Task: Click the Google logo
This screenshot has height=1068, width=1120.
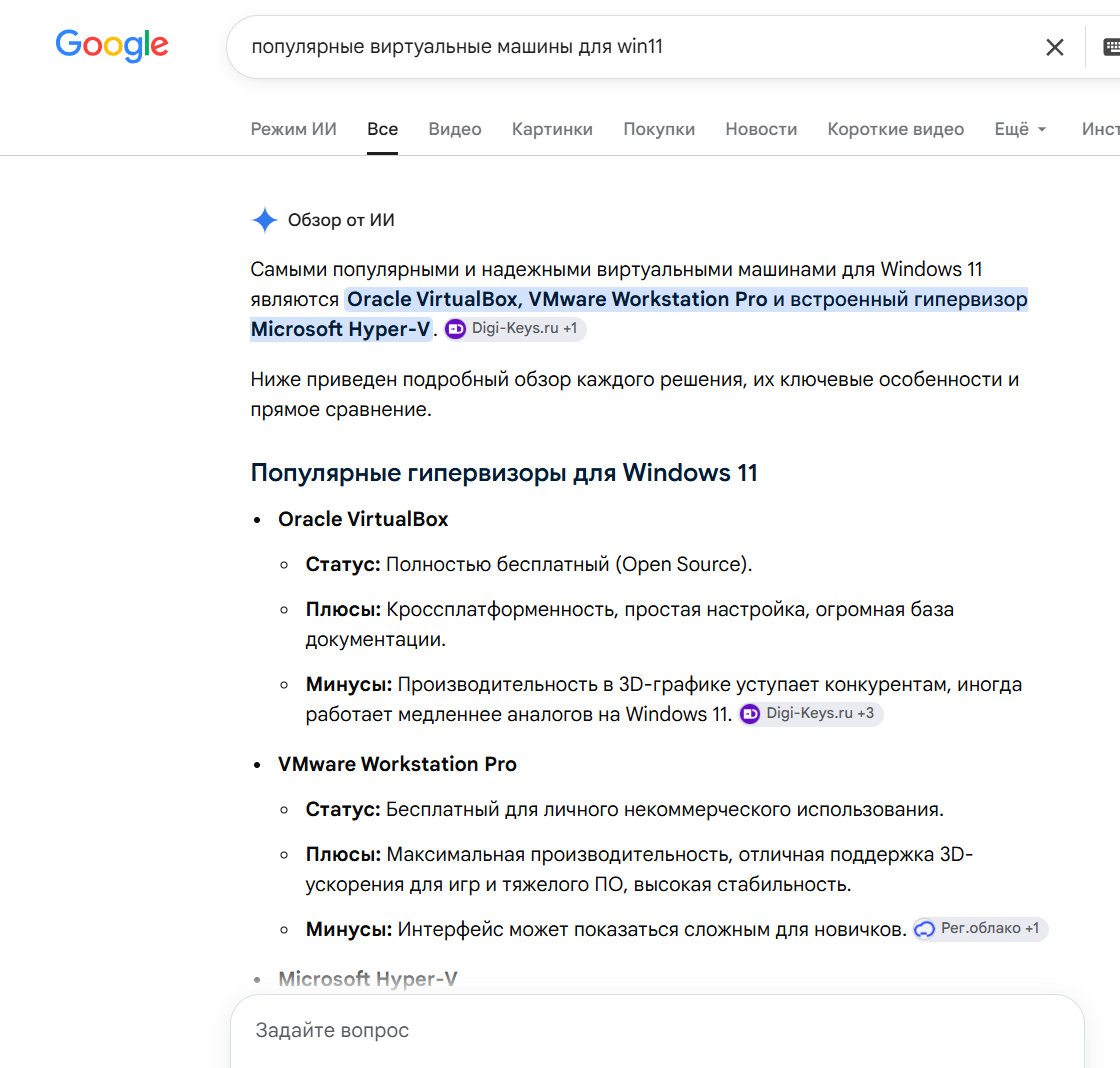Action: pos(112,45)
